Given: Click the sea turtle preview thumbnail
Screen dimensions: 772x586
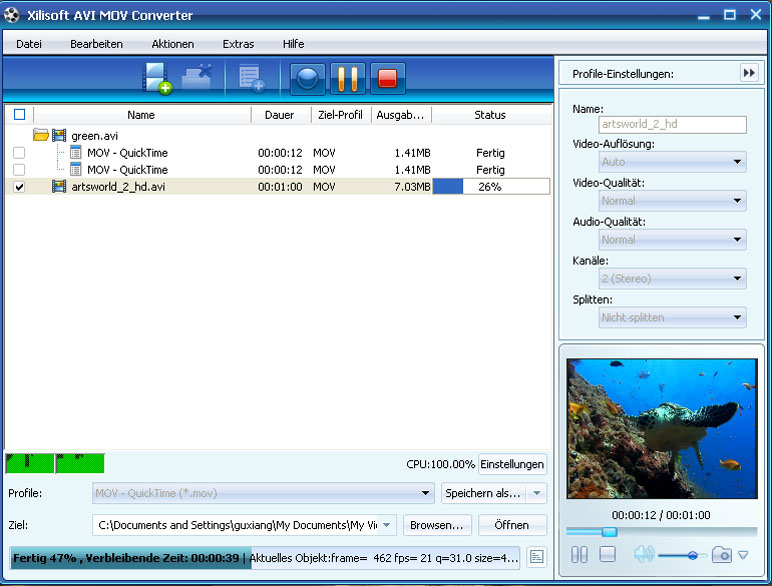Looking at the screenshot, I should pos(662,428).
